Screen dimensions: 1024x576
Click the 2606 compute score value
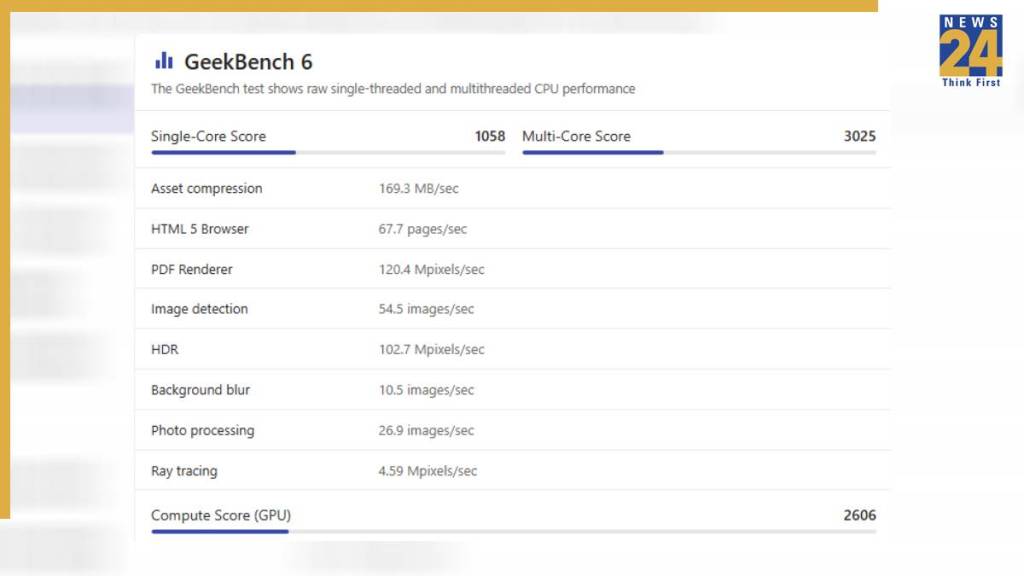point(859,515)
